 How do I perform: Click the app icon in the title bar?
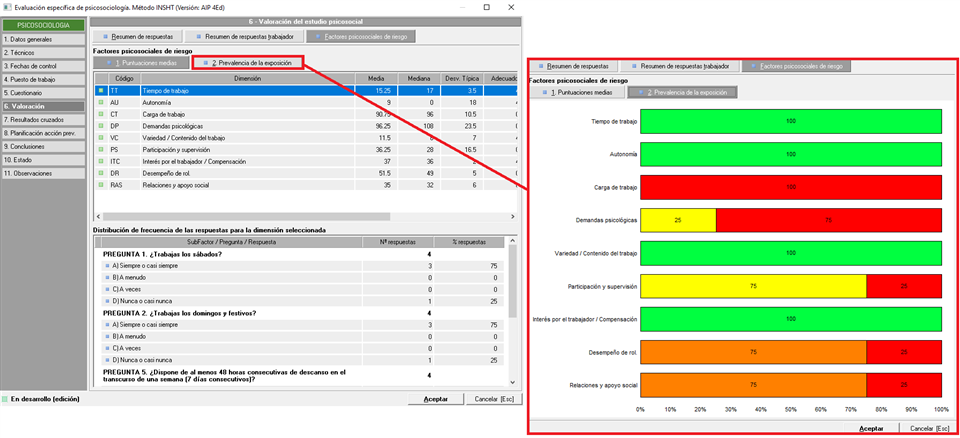[x=7, y=7]
